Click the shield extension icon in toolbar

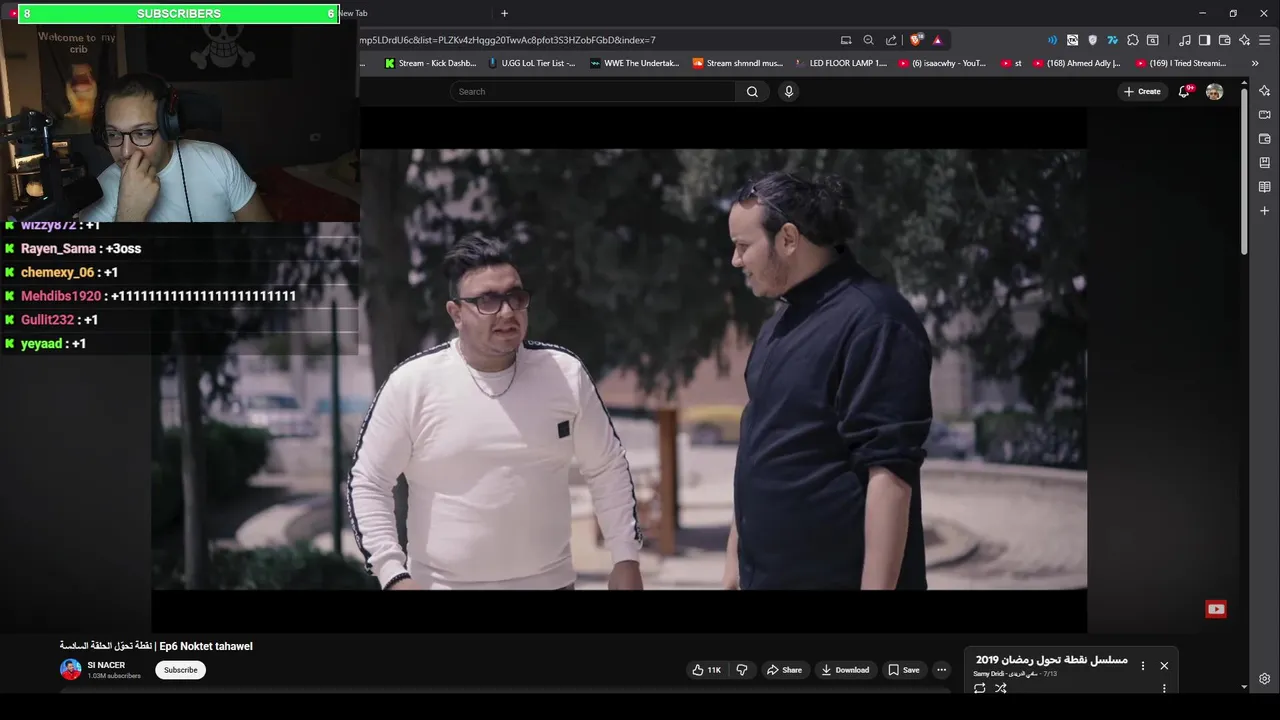click(1092, 40)
